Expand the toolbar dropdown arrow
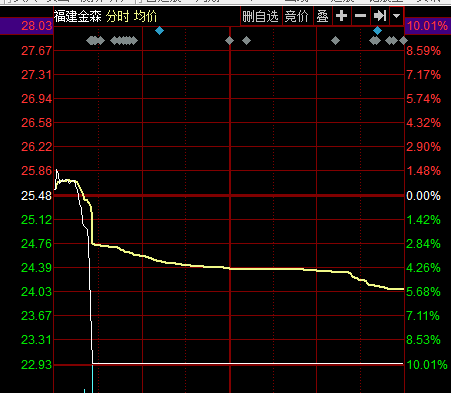 [396, 16]
